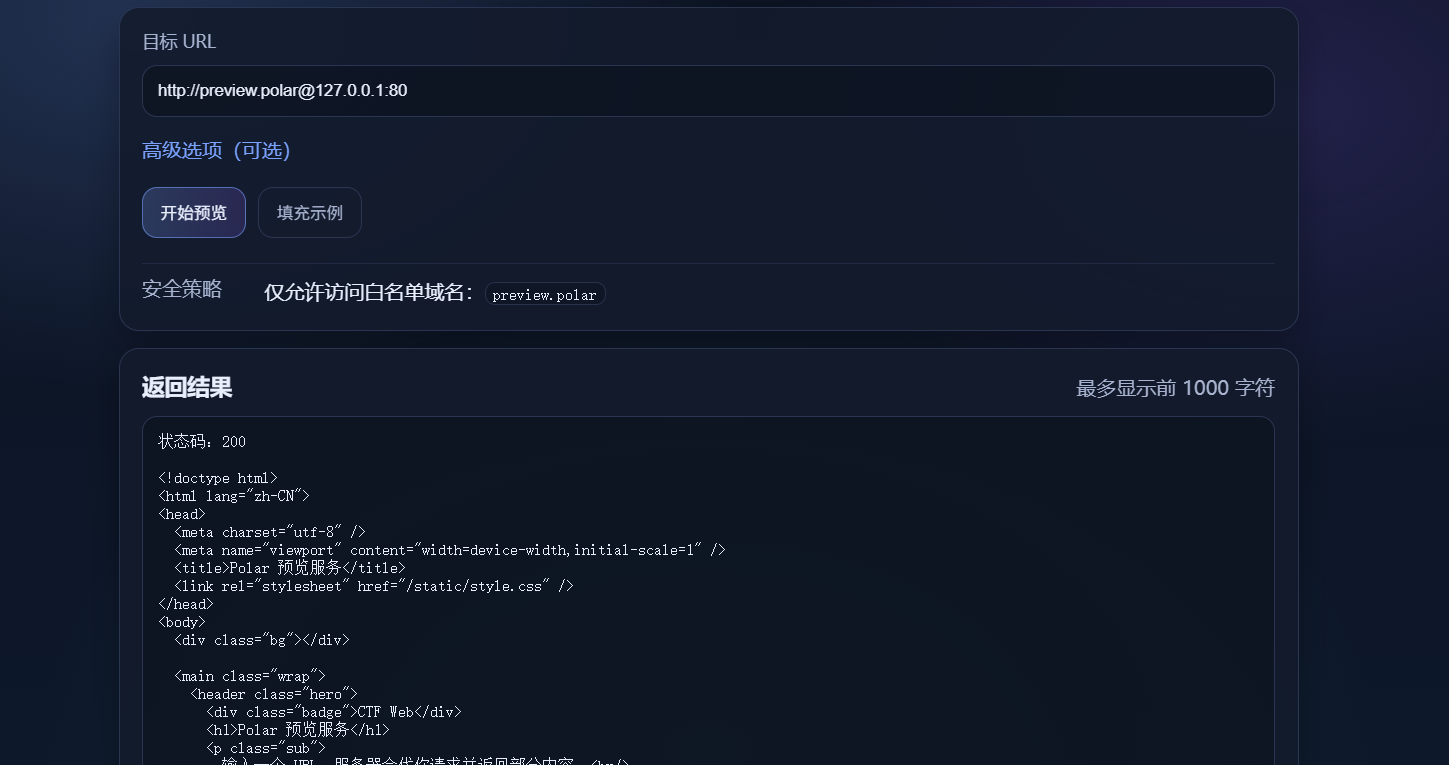Expand the 高级选项 (可选) section
Image resolution: width=1449 pixels, height=765 pixels.
(x=216, y=150)
